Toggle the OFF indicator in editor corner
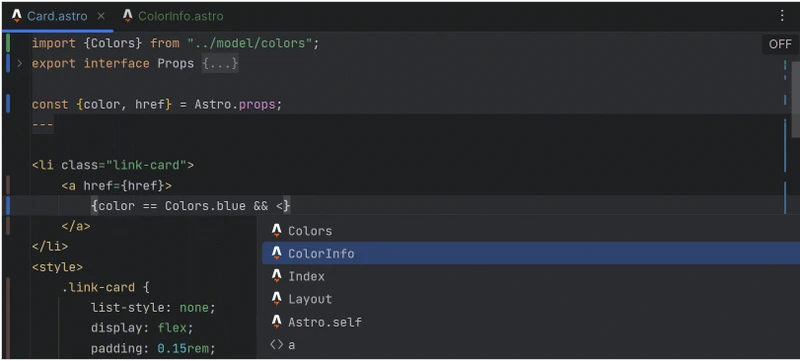The width and height of the screenshot is (800, 361). coord(780,44)
